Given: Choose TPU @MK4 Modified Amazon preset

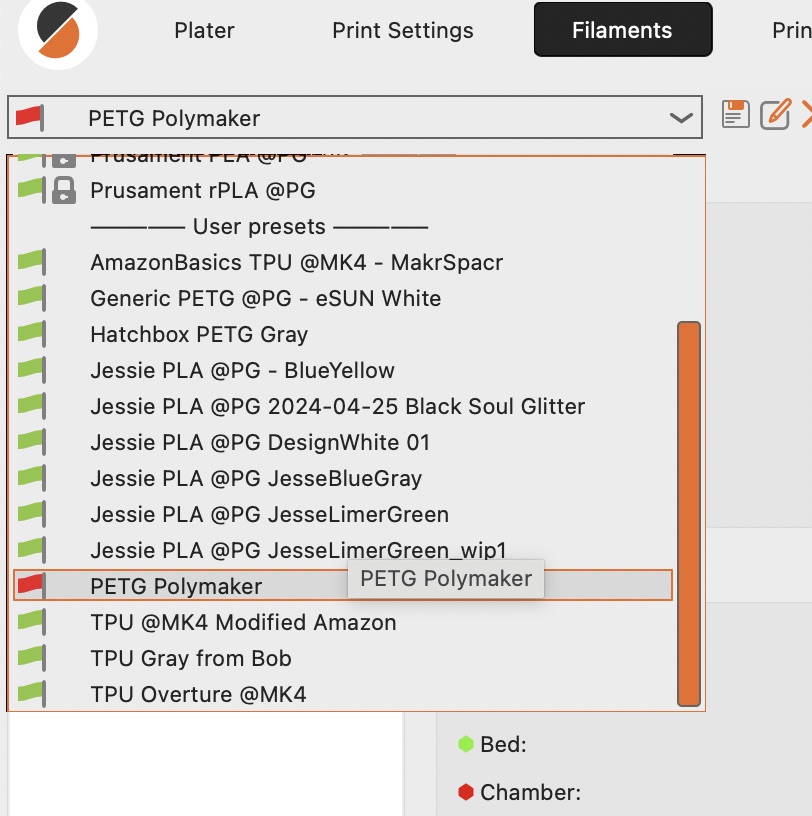Looking at the screenshot, I should pos(243,622).
